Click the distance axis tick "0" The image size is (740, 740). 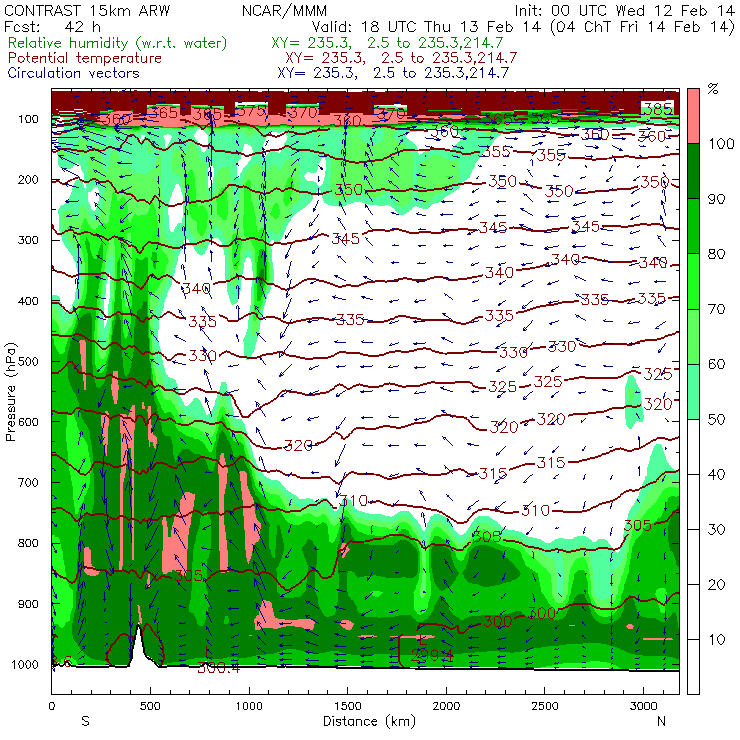tap(51, 706)
